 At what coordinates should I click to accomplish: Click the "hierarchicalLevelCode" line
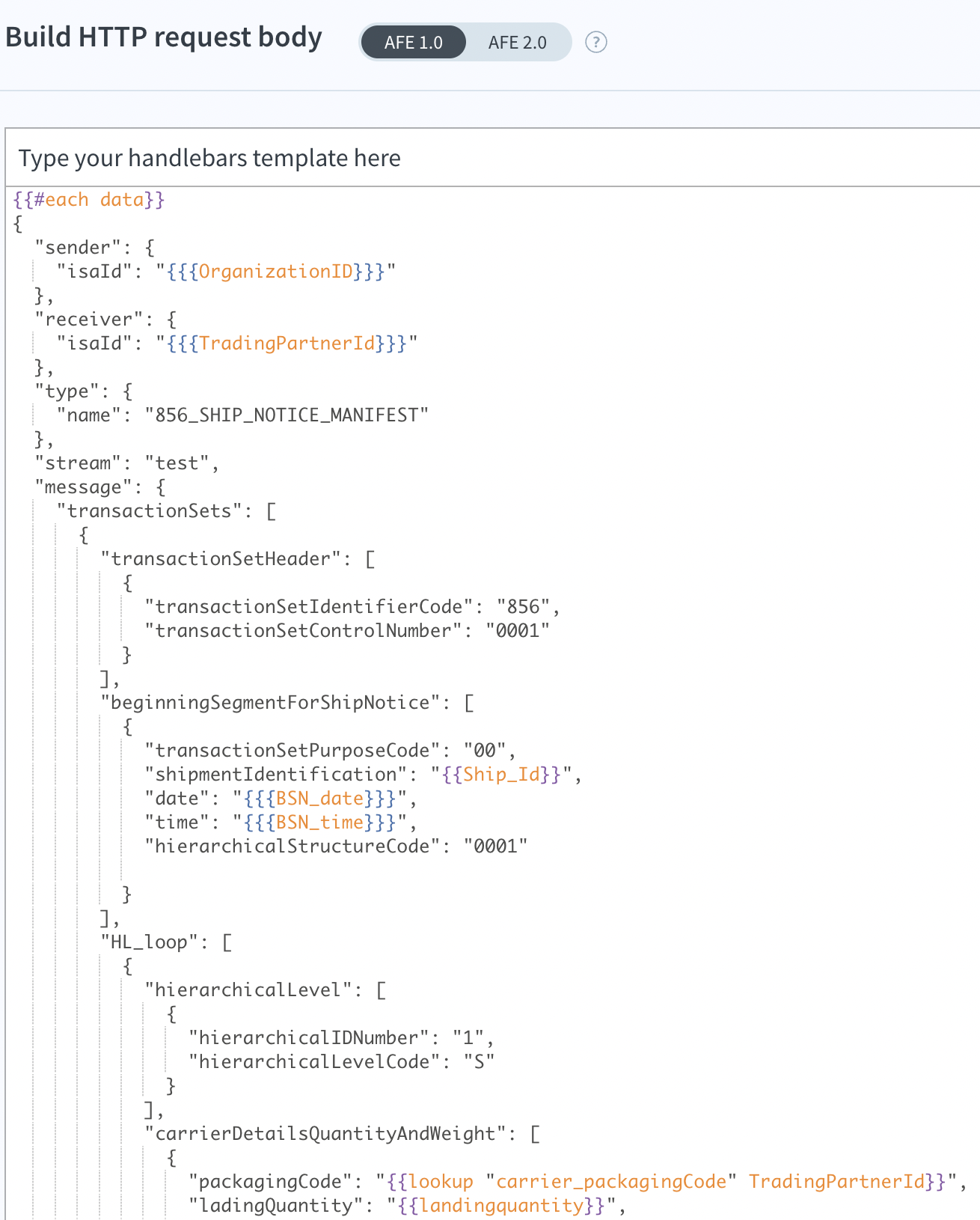tap(341, 1062)
